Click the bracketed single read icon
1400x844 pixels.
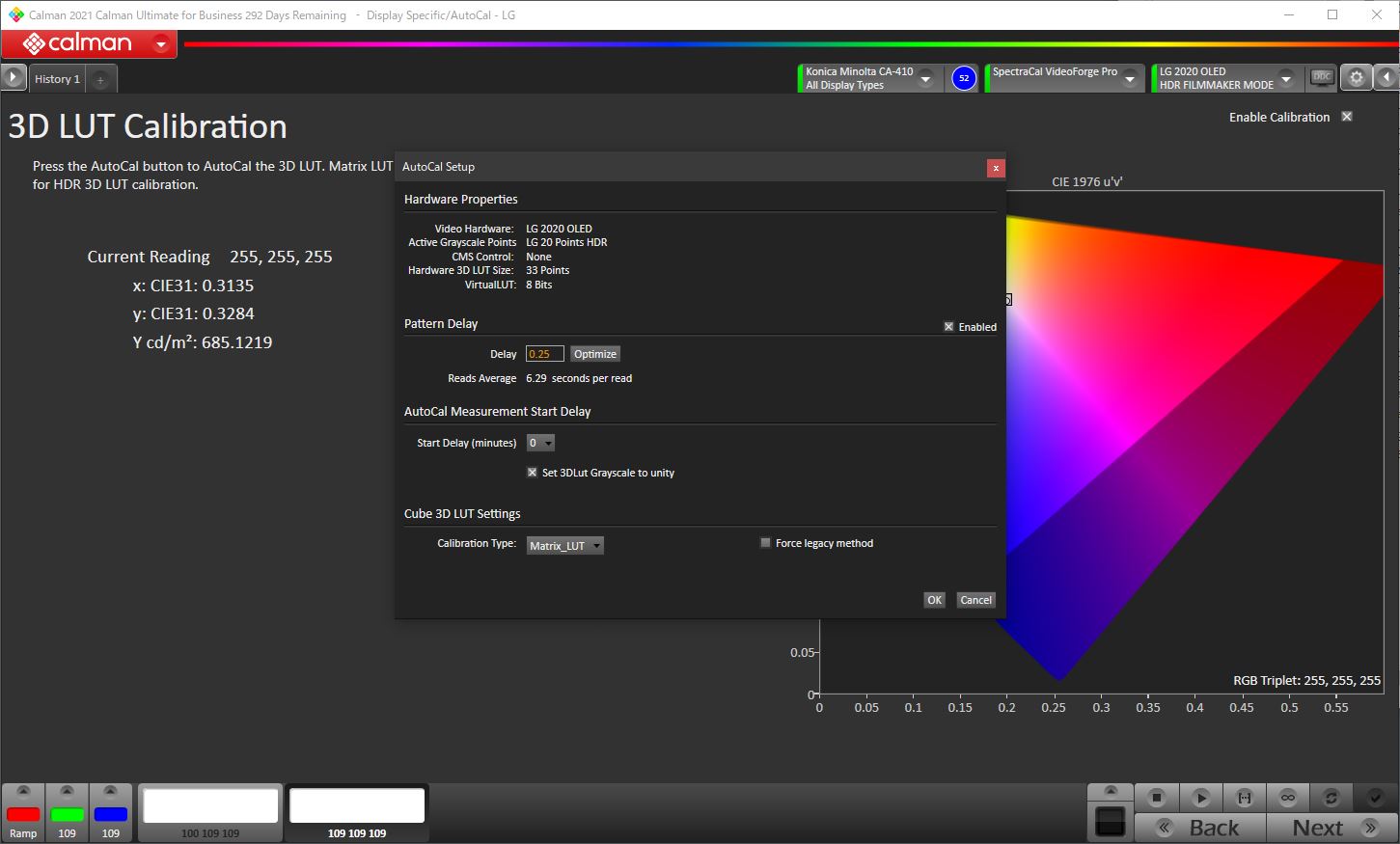pyautogui.click(x=1244, y=798)
